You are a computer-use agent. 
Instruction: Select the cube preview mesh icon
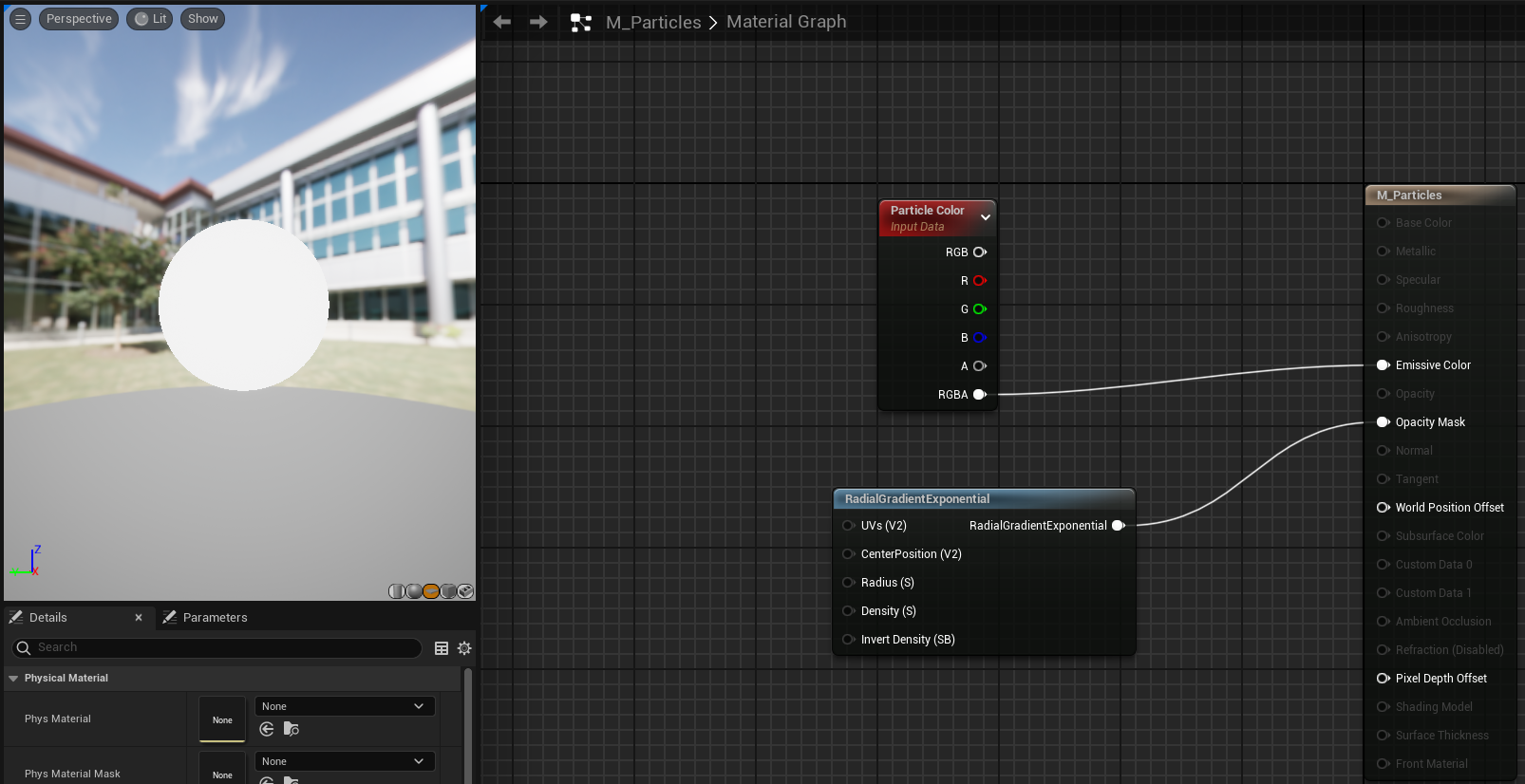coord(448,591)
